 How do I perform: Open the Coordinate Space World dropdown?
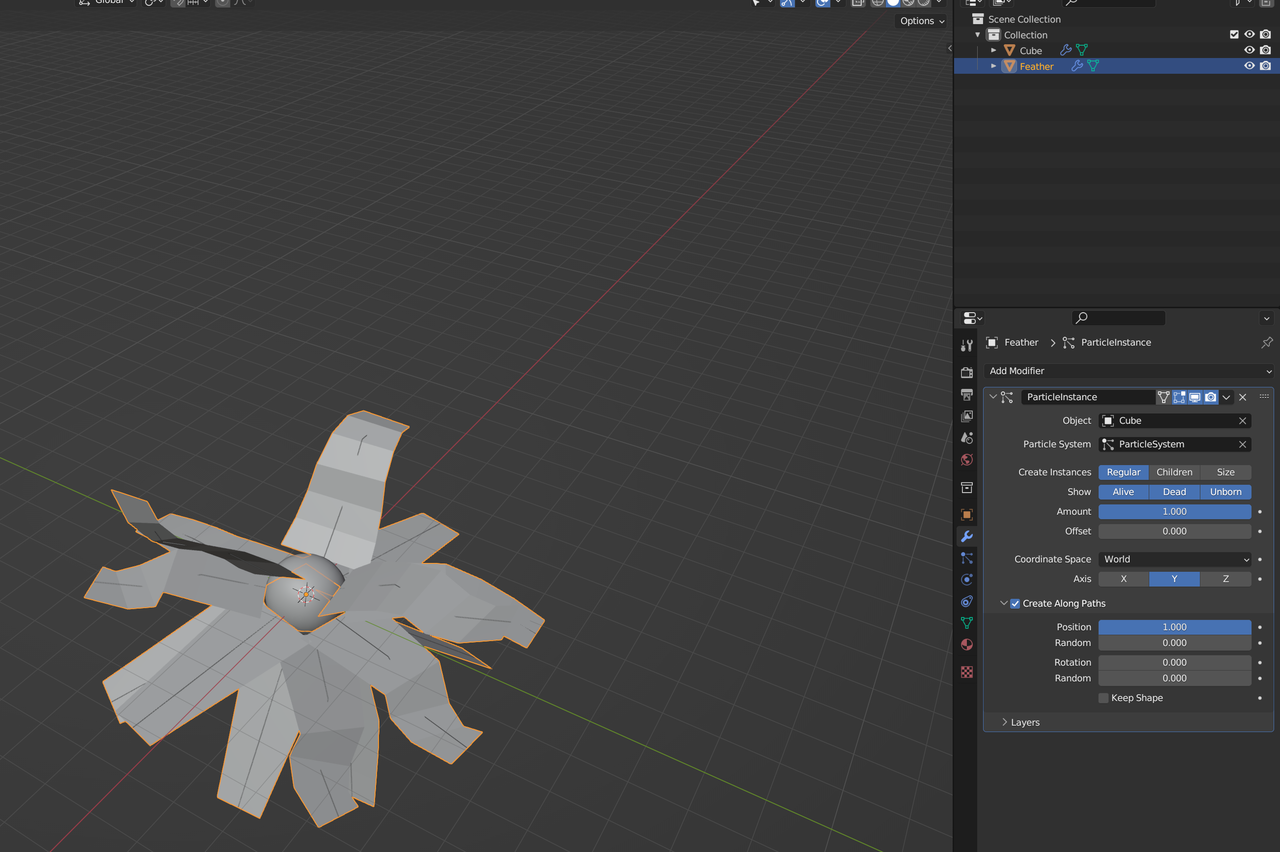(x=1174, y=559)
